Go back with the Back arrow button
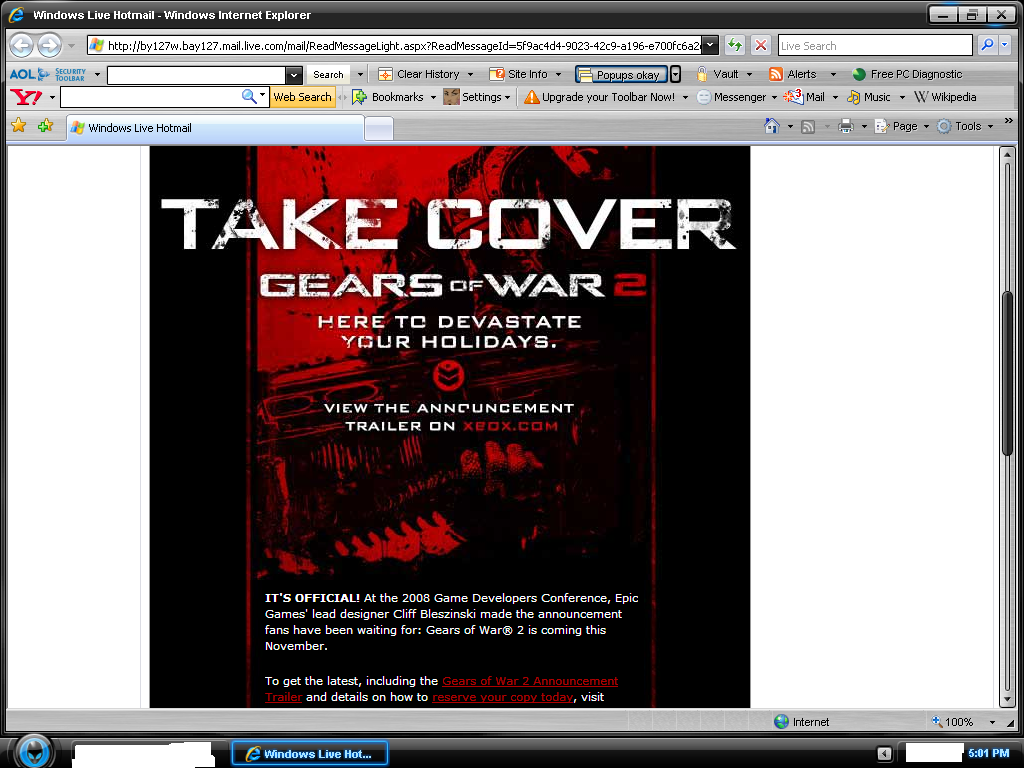This screenshot has height=768, width=1024. [x=22, y=46]
